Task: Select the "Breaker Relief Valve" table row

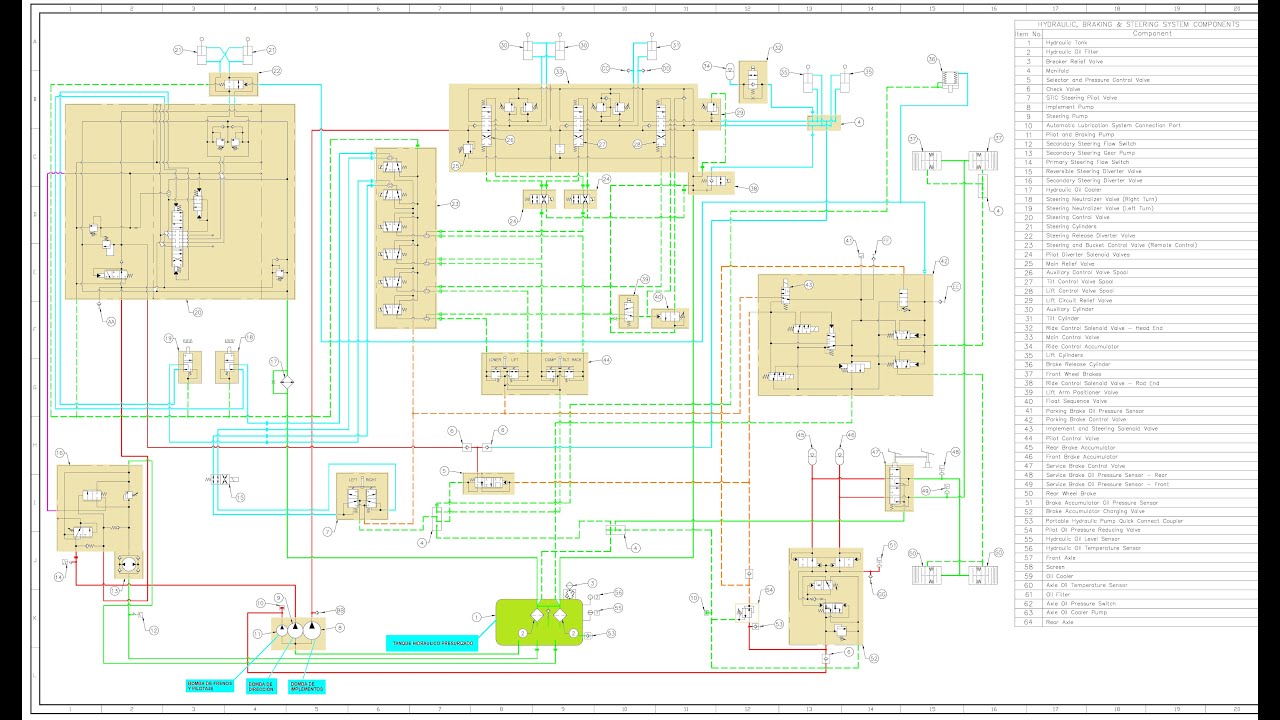Action: click(1134, 61)
